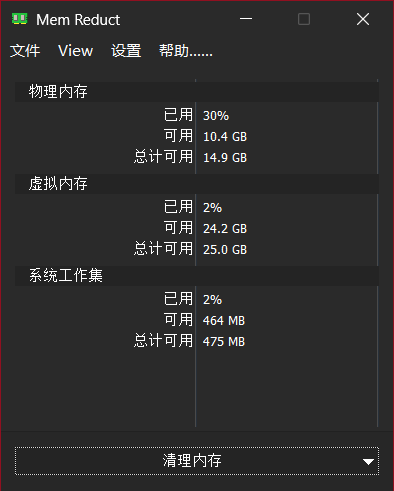394x491 pixels.
Task: Minimize the Mem Reduct window
Action: 246,19
